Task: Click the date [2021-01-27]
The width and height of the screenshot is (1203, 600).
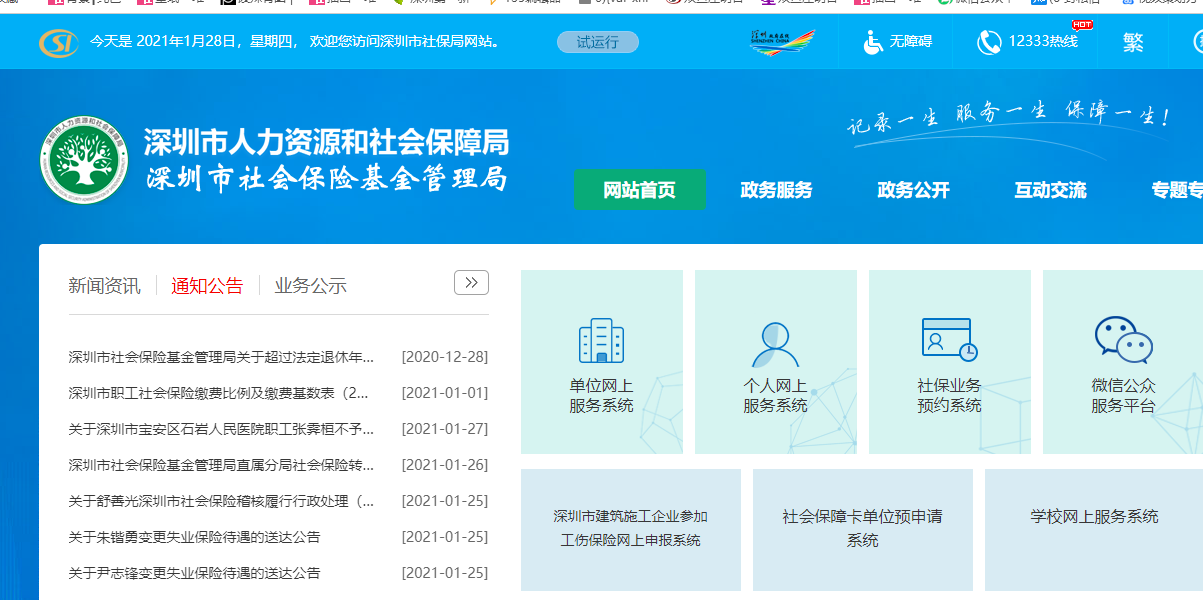Action: (445, 429)
